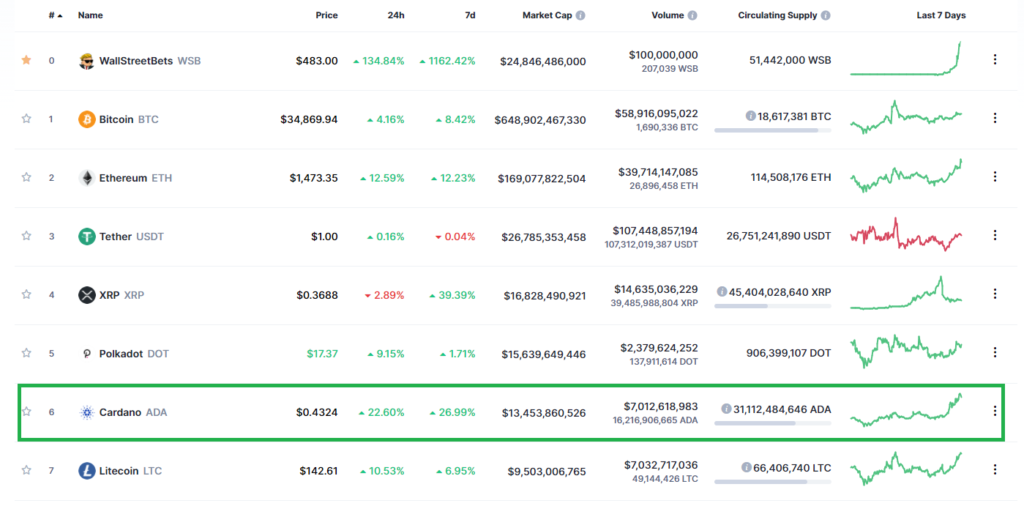Sort table by rank # column
Screen dimensions: 1024x506
pyautogui.click(x=56, y=15)
